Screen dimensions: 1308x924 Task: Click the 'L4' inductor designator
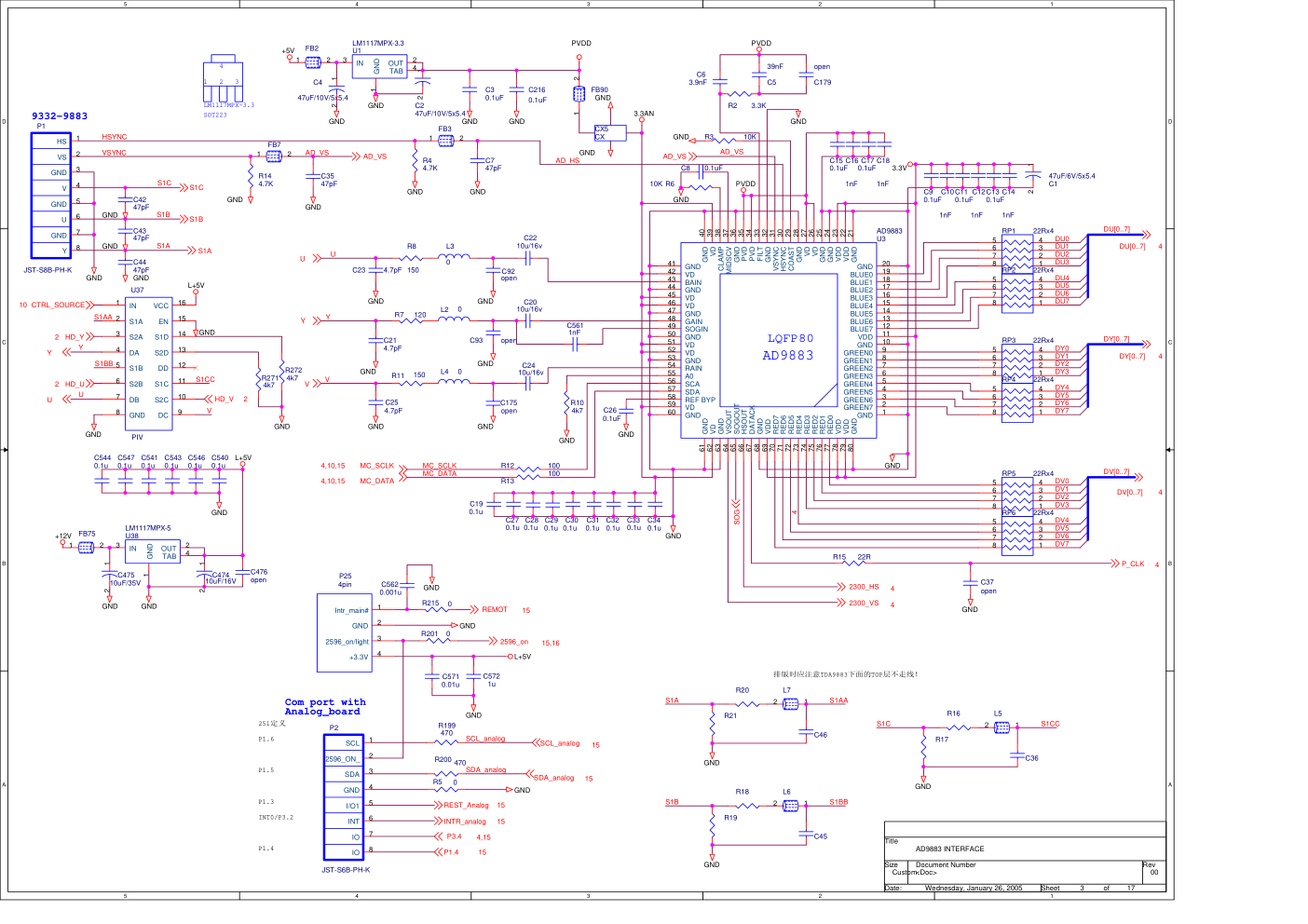click(444, 372)
